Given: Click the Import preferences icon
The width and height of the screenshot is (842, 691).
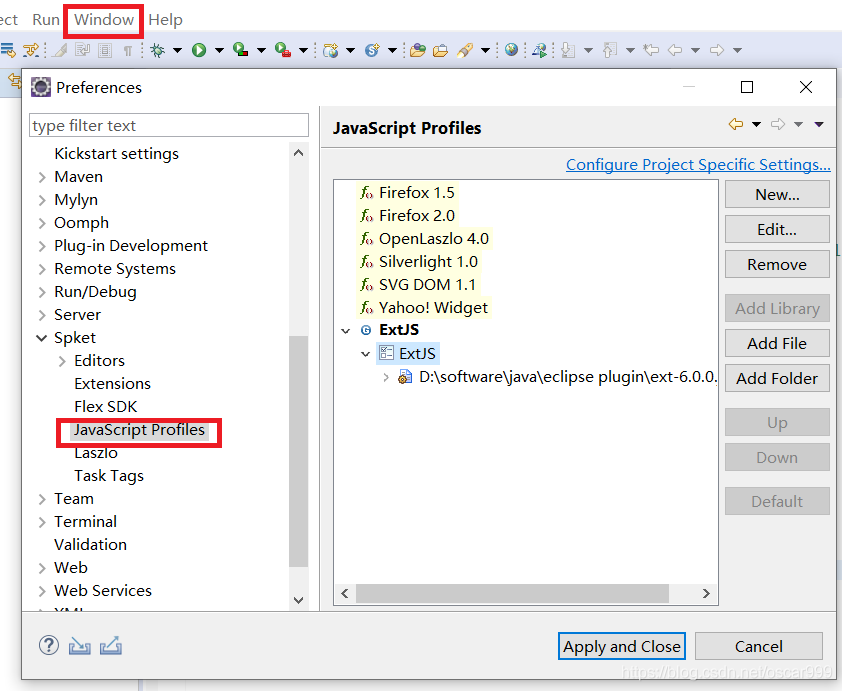Looking at the screenshot, I should pyautogui.click(x=79, y=646).
